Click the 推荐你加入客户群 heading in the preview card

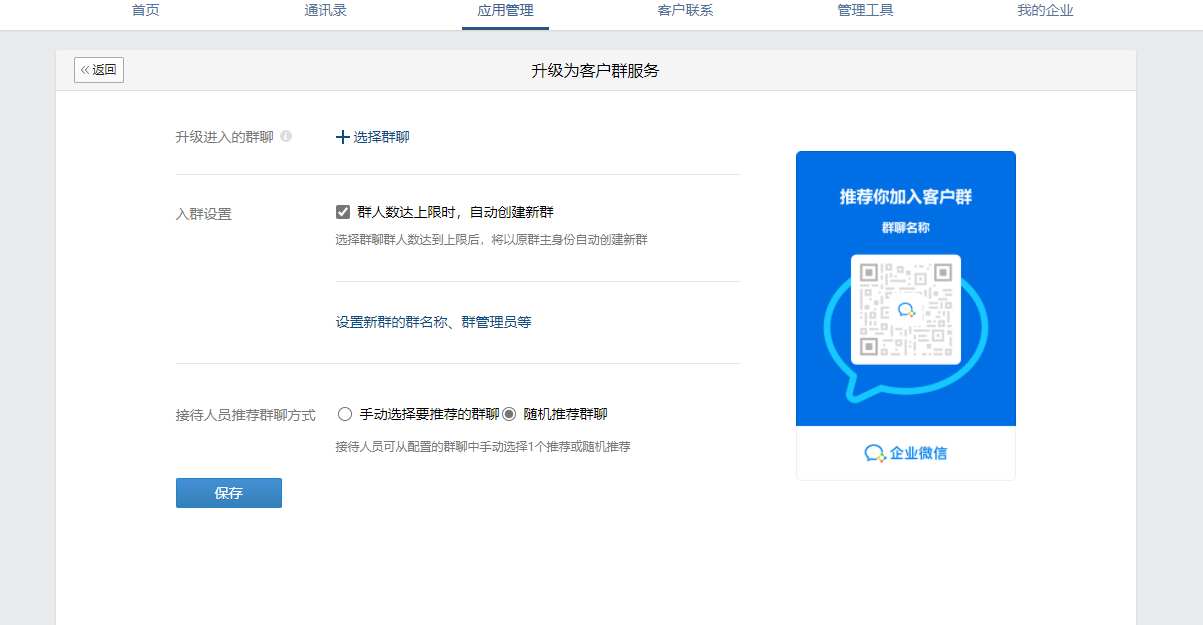tap(906, 196)
